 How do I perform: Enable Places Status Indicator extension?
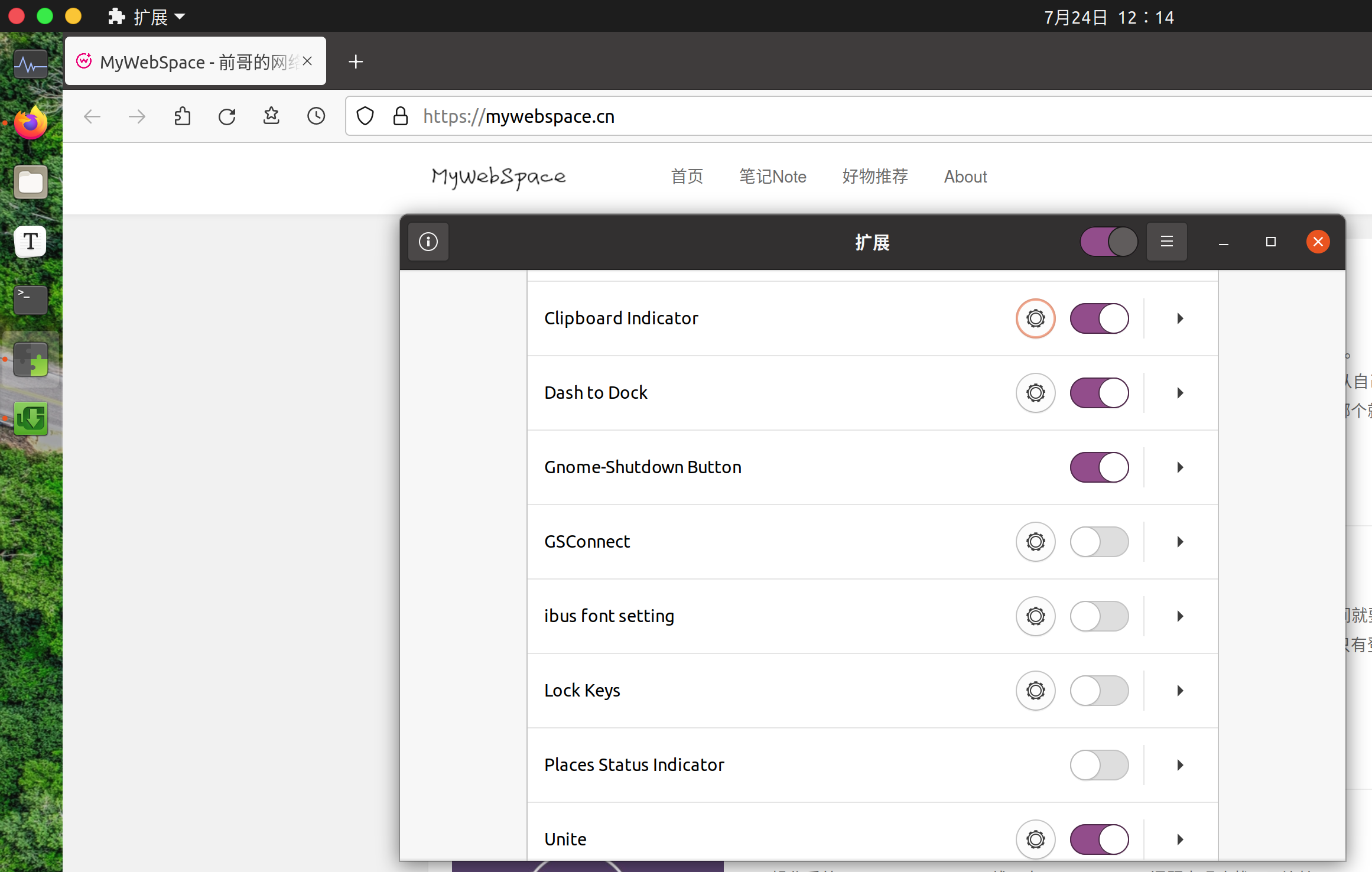1099,765
